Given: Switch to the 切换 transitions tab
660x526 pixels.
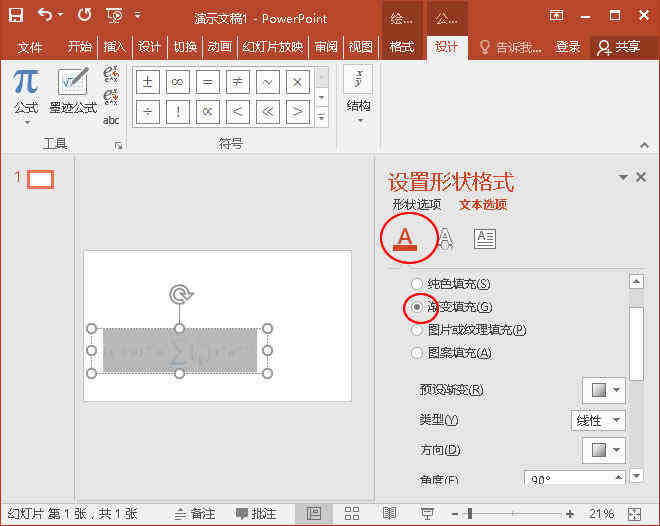Looking at the screenshot, I should point(185,47).
